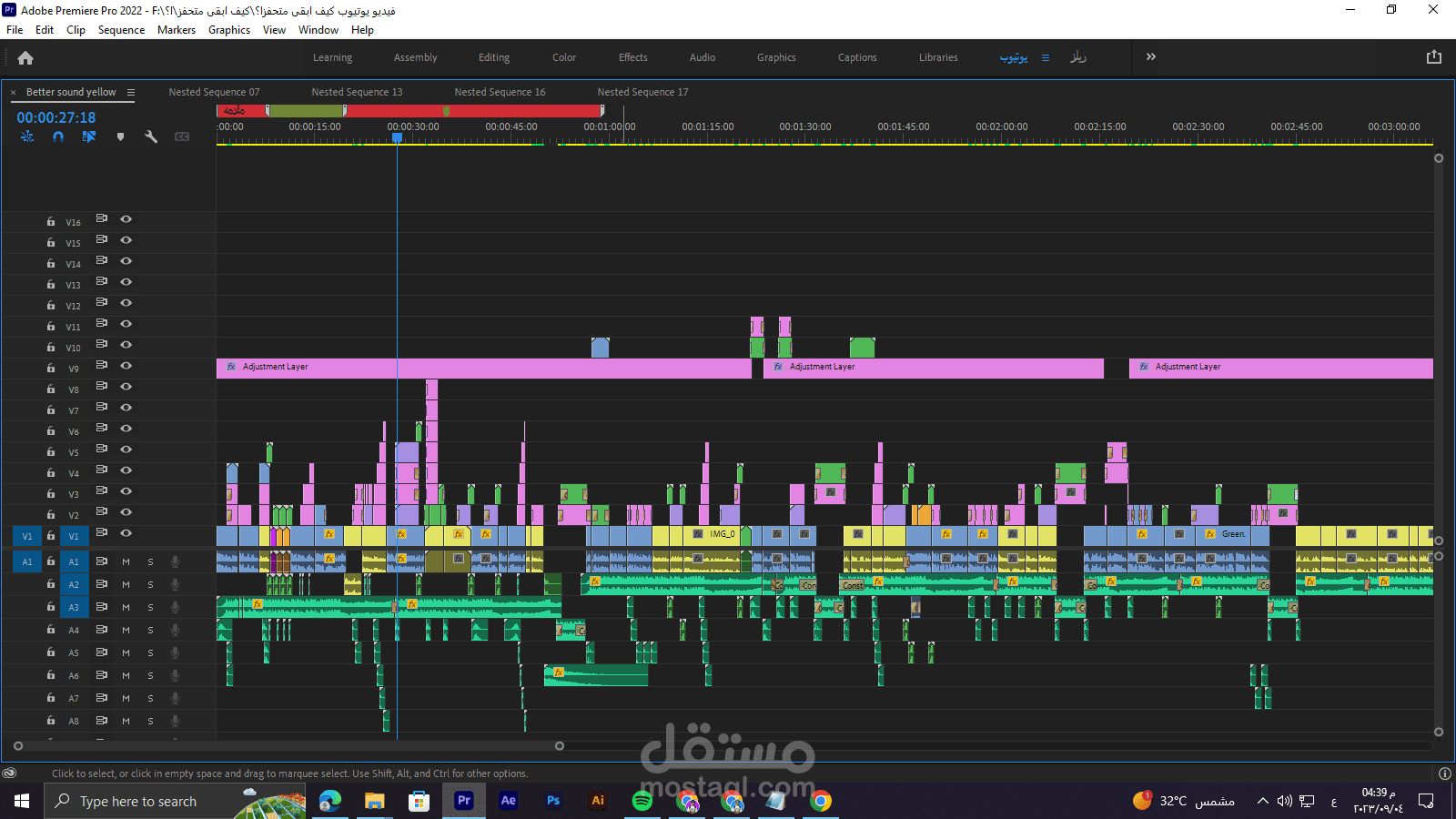Enable voice-over record on track A1

pyautogui.click(x=175, y=561)
